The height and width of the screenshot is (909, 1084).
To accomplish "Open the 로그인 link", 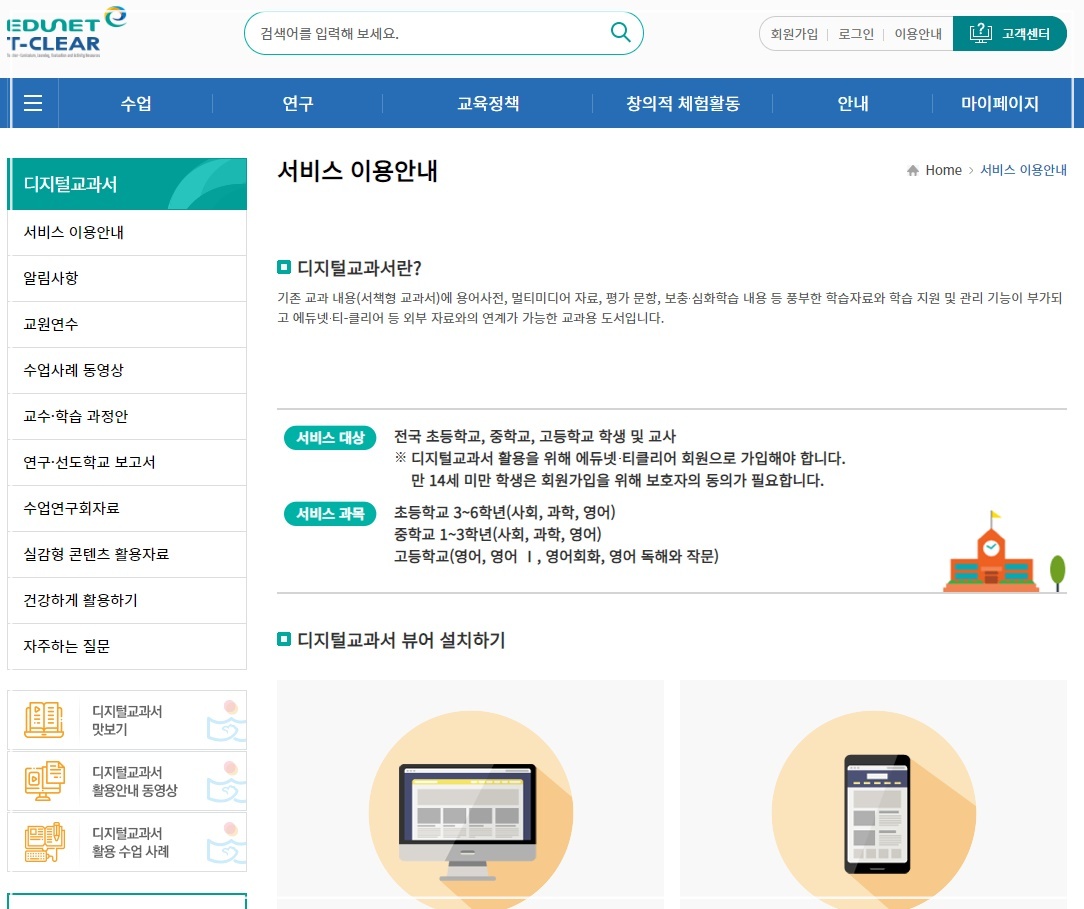I will [856, 34].
